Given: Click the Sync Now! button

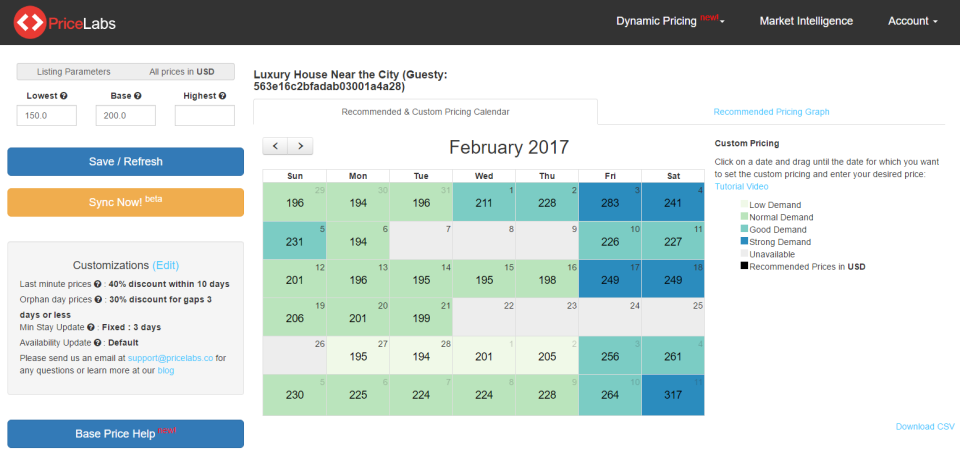Looking at the screenshot, I should (x=125, y=202).
